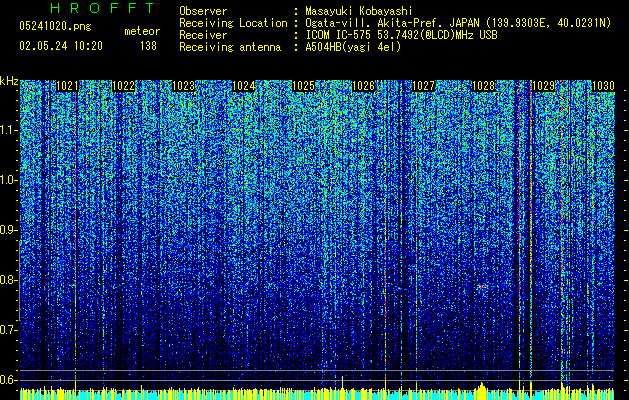
Task: Click the date stamp 02.05.24 10:20
Action: (61, 46)
